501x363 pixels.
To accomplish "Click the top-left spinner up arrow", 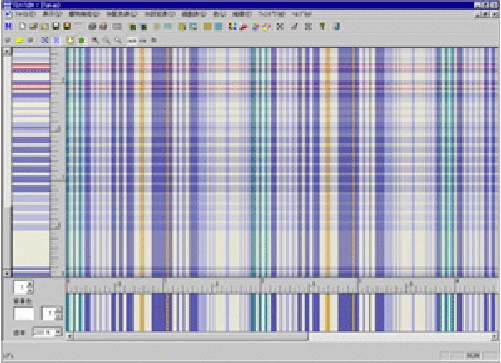I will [30, 284].
